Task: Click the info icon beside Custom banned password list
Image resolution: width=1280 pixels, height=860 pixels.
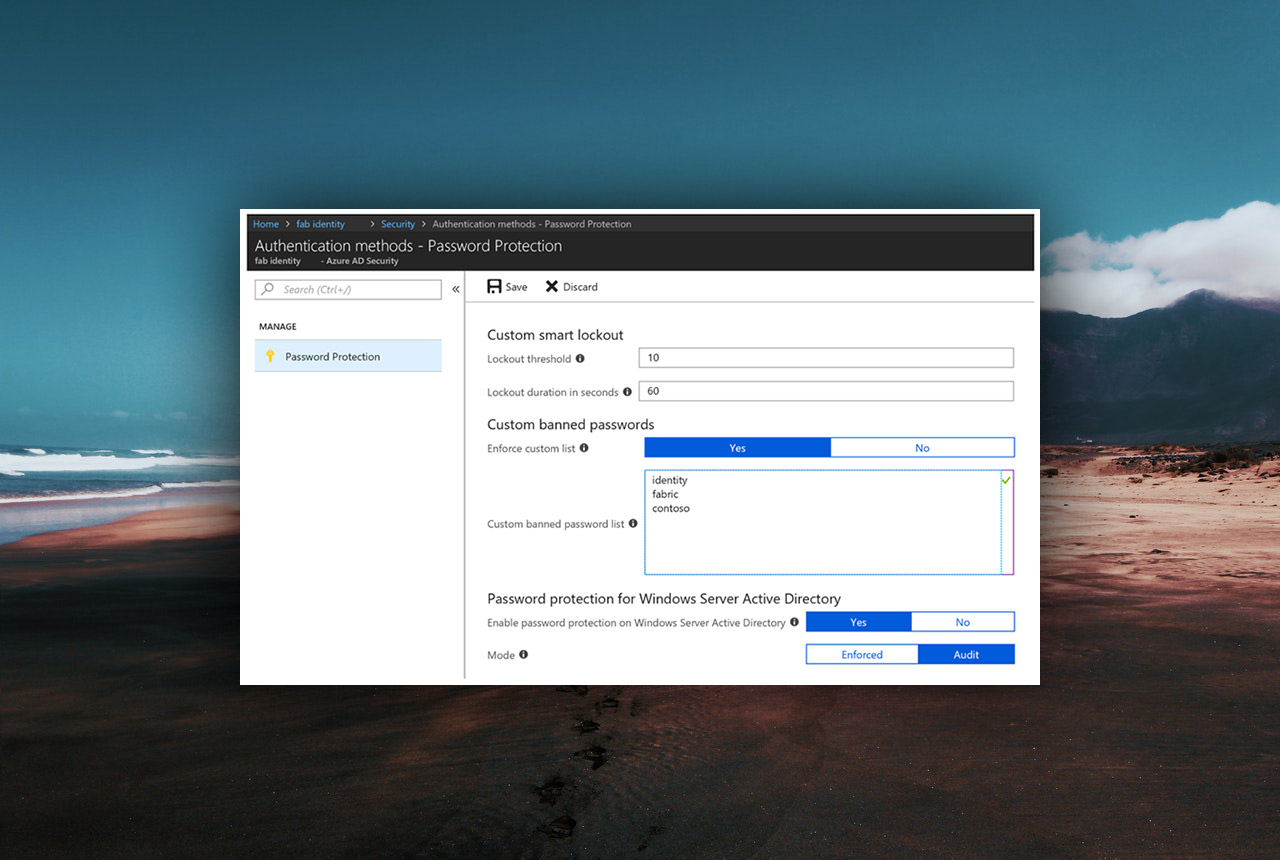Action: click(x=633, y=524)
